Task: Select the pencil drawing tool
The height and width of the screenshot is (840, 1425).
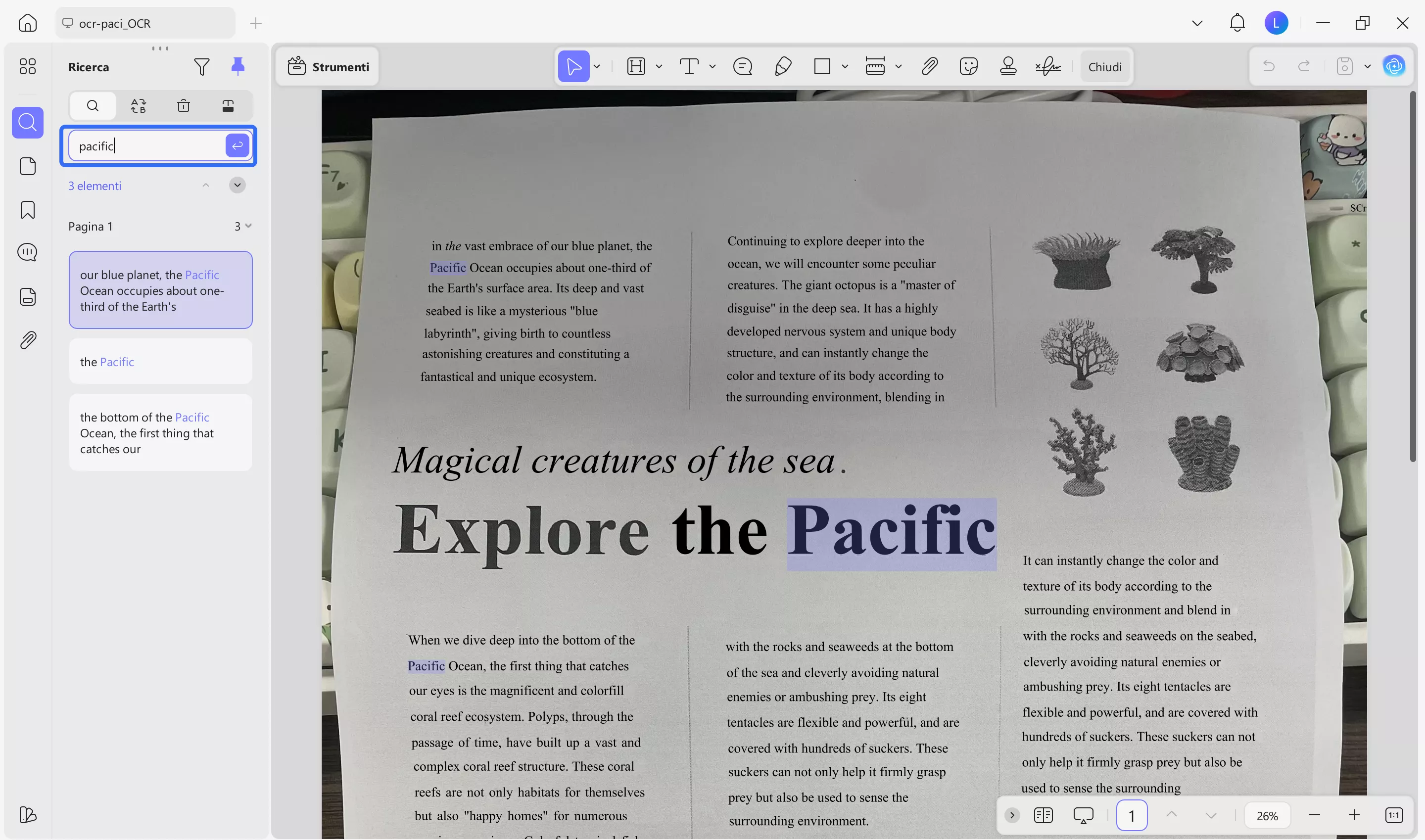Action: [x=782, y=67]
